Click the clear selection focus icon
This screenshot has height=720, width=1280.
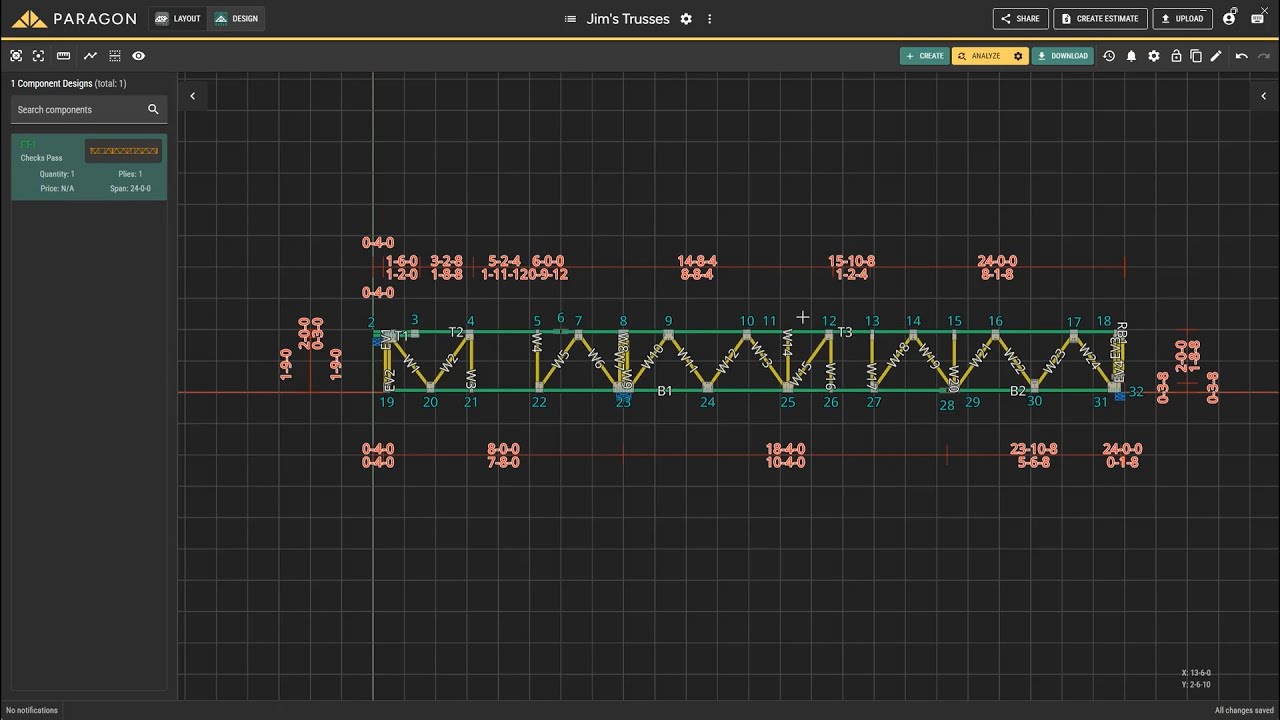16,56
